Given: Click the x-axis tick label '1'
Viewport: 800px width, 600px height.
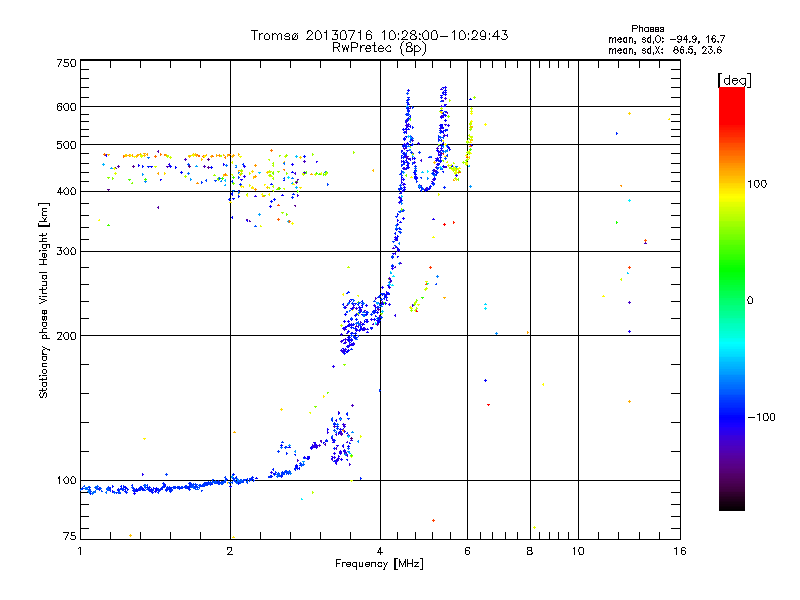Looking at the screenshot, I should (x=80, y=551).
